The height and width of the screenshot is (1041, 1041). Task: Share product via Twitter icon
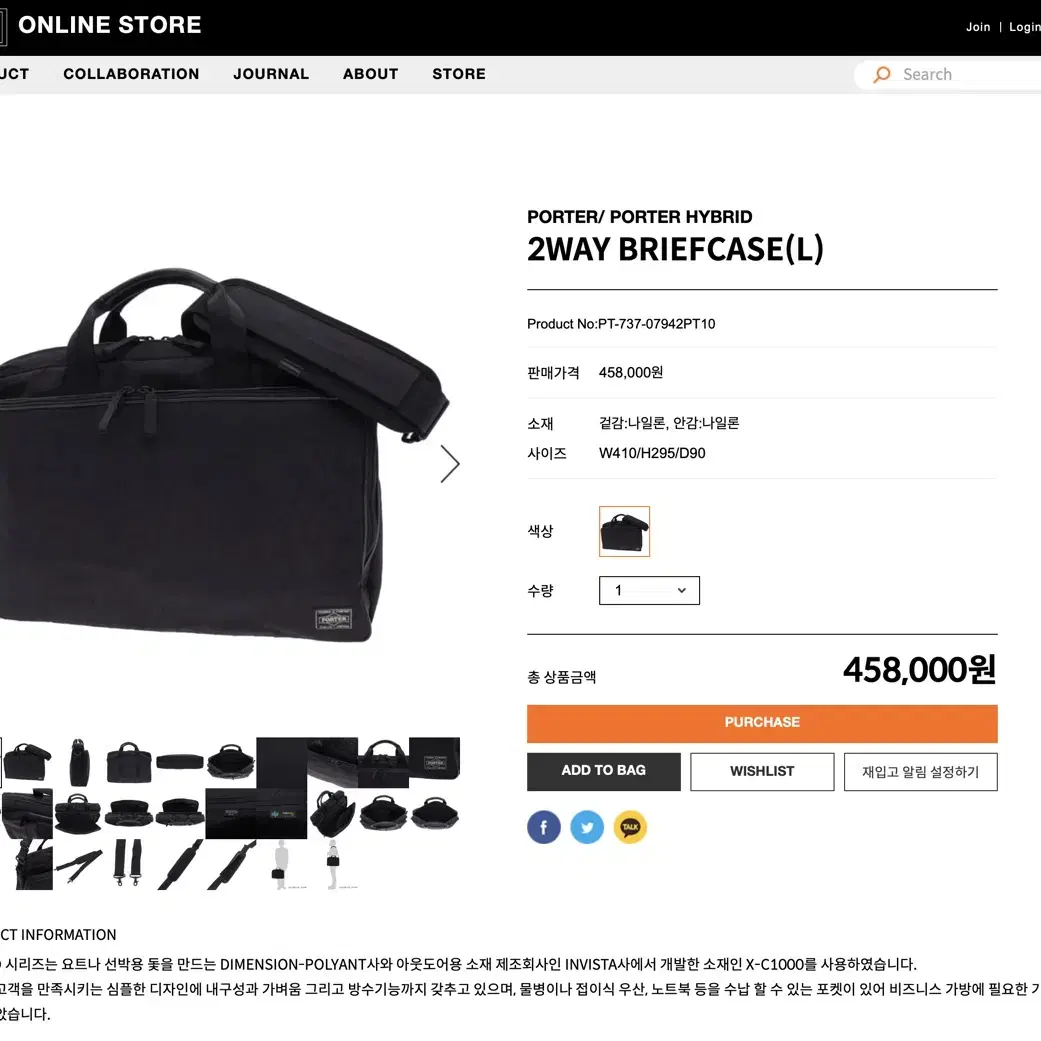click(587, 827)
